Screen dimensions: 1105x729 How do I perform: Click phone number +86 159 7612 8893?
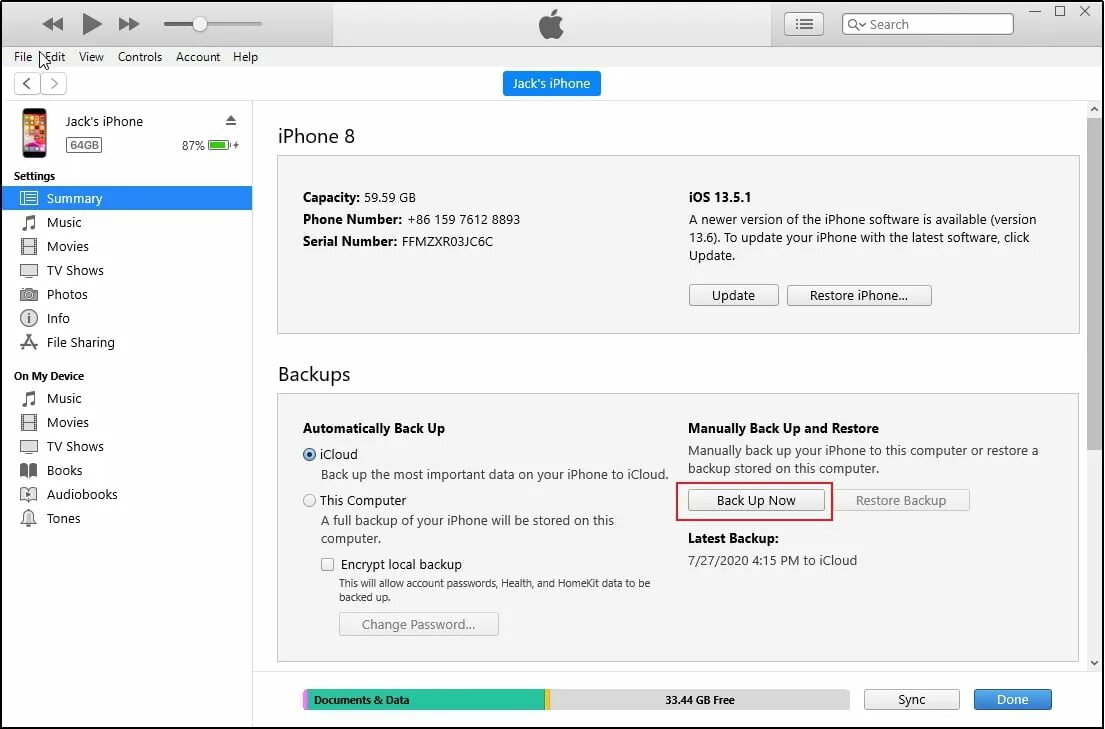(464, 220)
